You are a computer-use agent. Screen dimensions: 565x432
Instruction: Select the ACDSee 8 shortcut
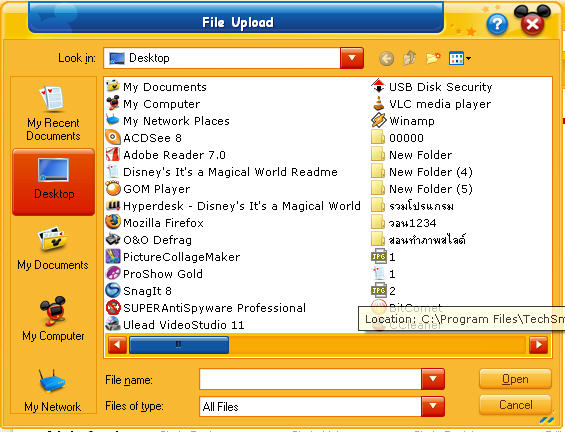tap(144, 138)
